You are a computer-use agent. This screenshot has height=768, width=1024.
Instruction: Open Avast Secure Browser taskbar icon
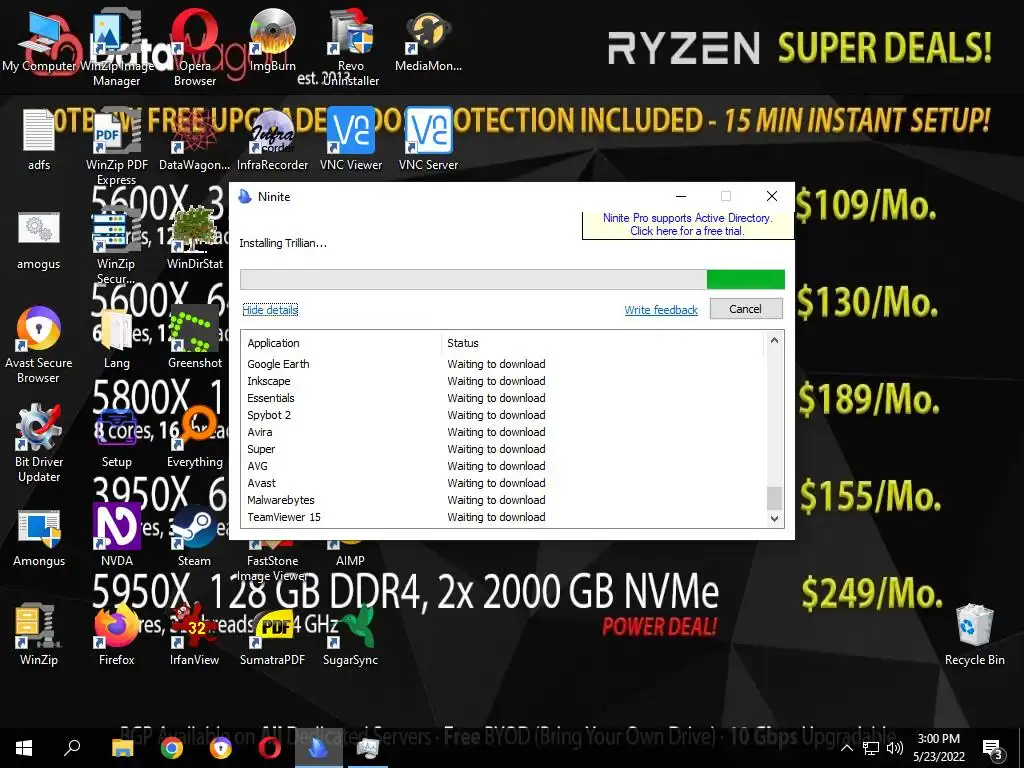221,748
